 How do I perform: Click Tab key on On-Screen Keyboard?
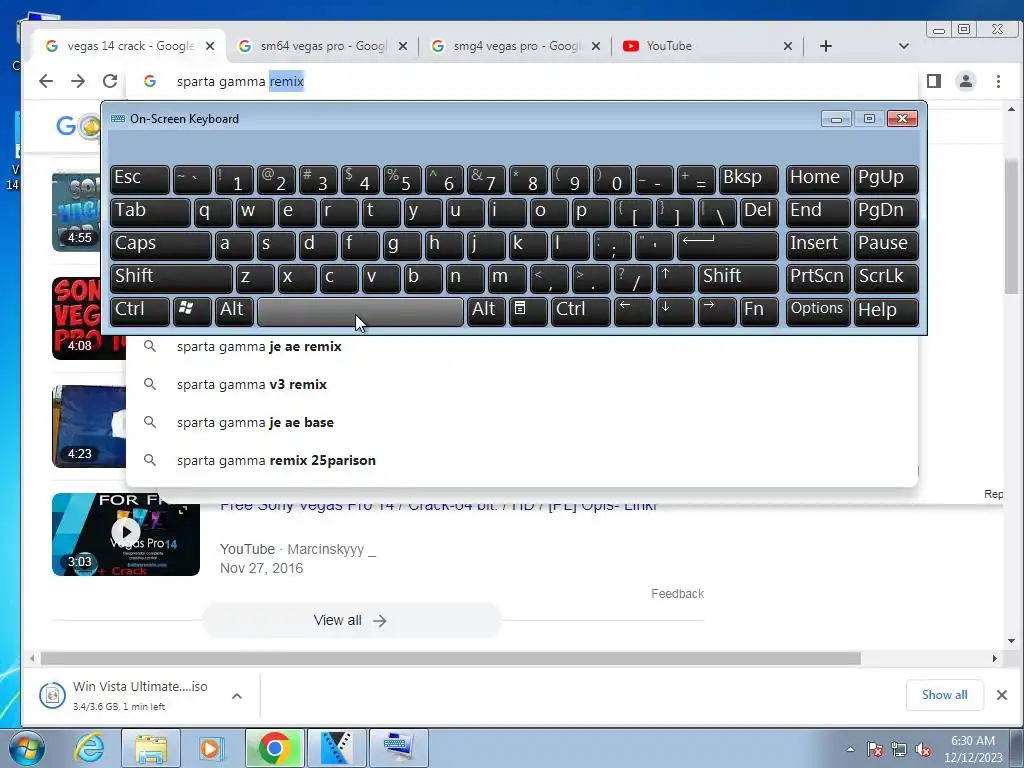tap(150, 212)
